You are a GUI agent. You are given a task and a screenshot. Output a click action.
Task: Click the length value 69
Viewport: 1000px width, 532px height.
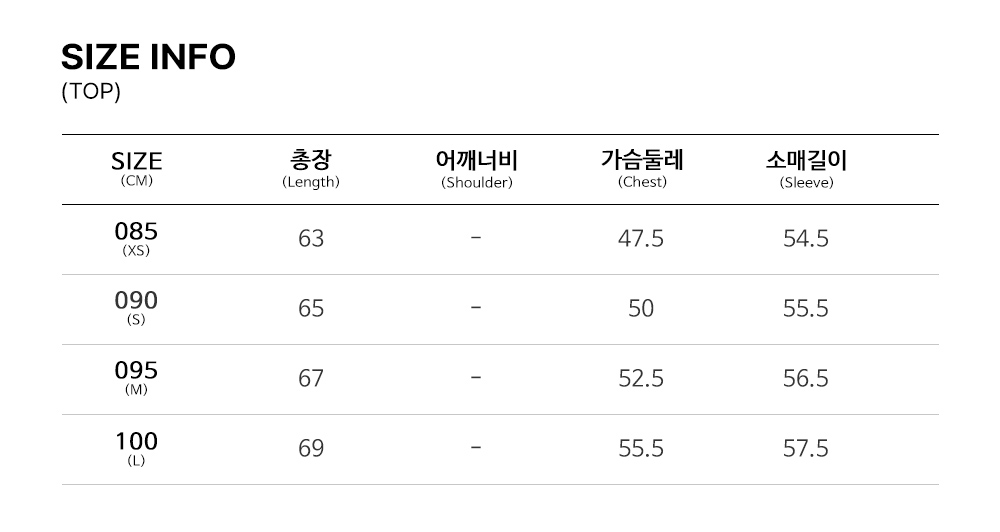click(x=311, y=448)
